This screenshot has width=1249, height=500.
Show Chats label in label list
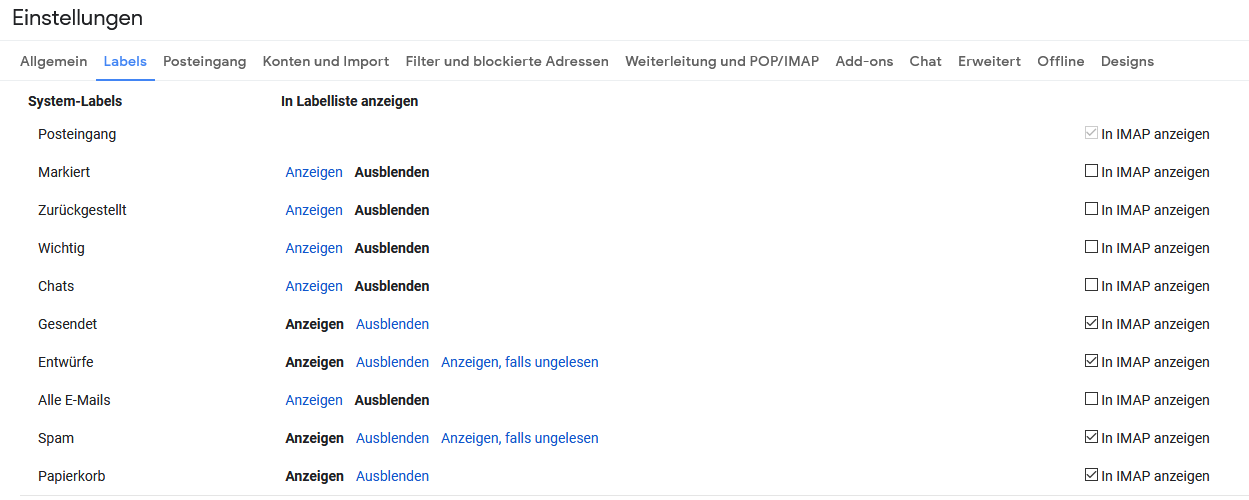pos(314,286)
